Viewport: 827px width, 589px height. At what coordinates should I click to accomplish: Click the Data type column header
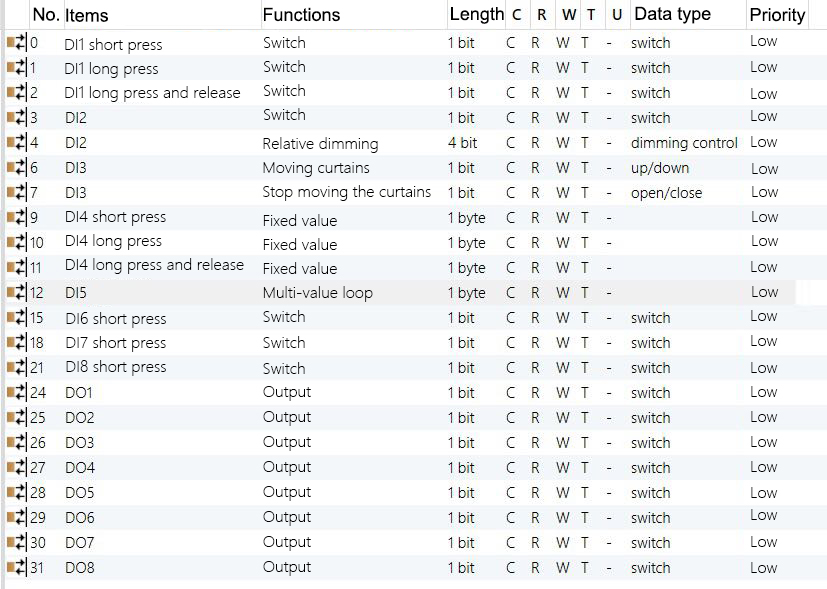[x=672, y=15]
